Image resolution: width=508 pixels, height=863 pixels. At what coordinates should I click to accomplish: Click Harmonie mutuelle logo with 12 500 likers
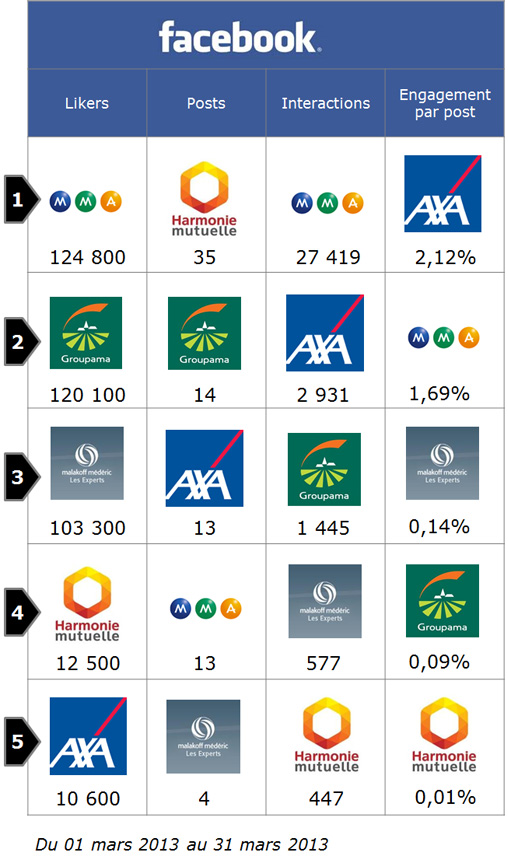point(87,604)
